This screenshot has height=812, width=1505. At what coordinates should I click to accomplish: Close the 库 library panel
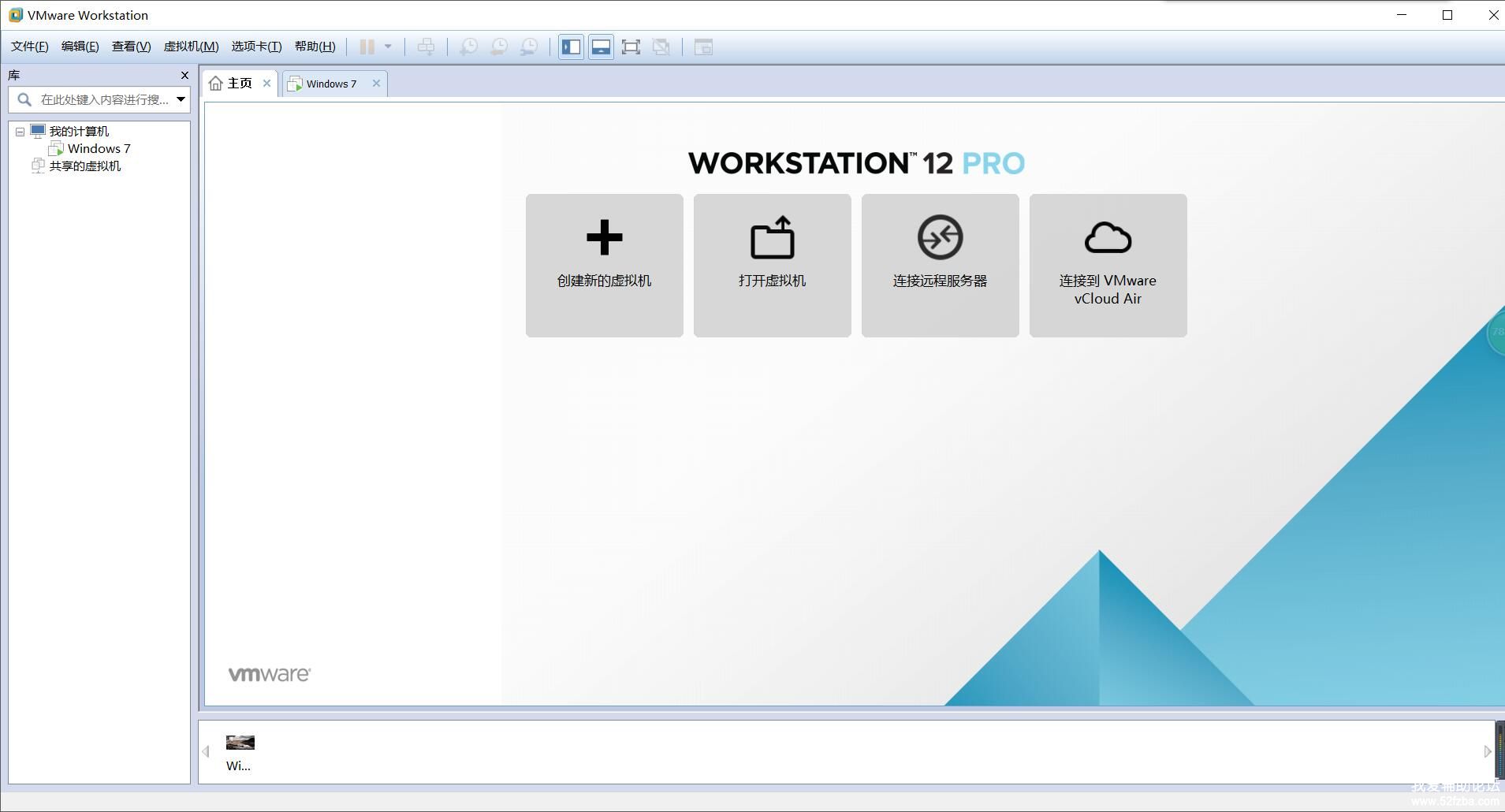coord(184,75)
